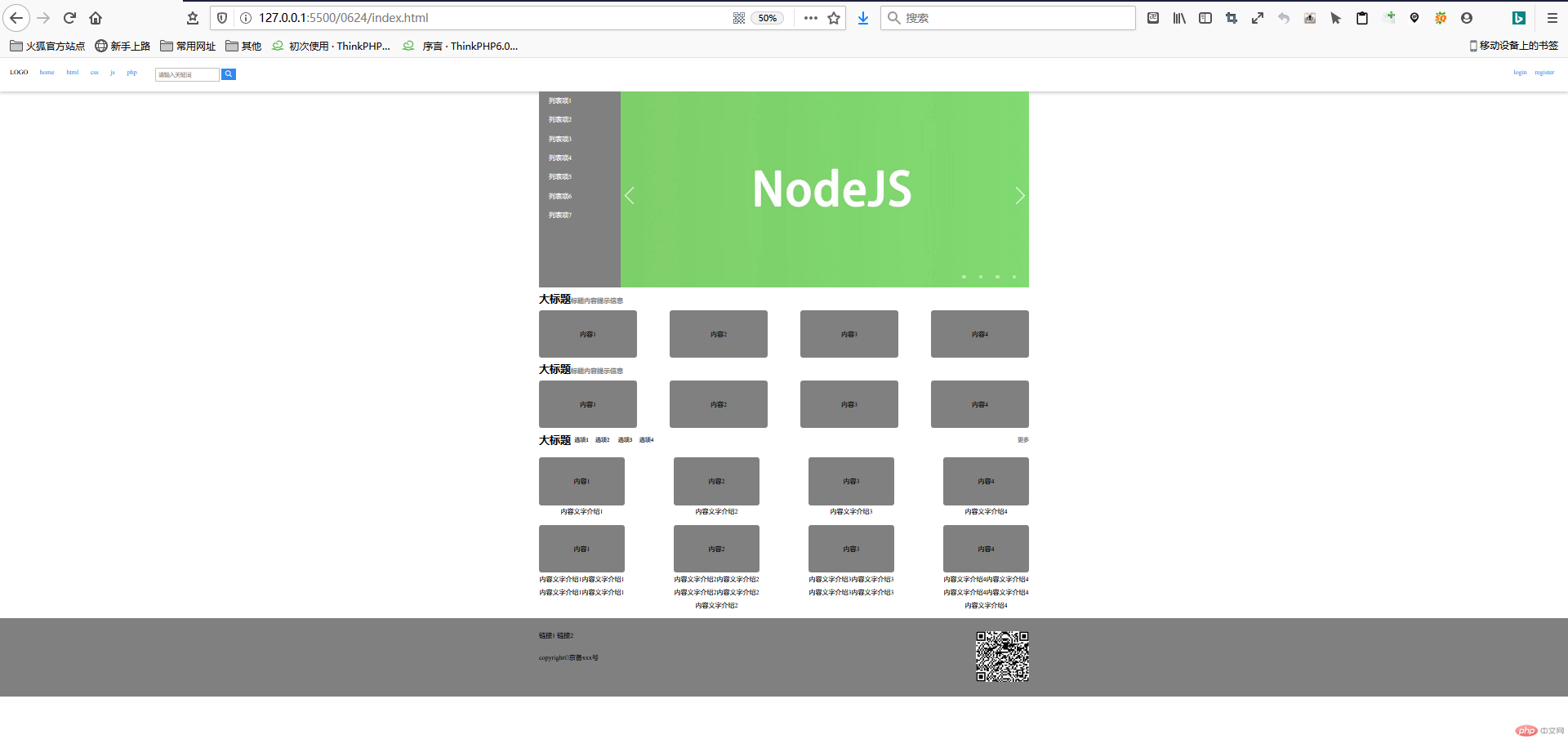This screenshot has width=1568, height=739.
Task: Show previous carousel slide with left arrow
Action: coord(629,196)
